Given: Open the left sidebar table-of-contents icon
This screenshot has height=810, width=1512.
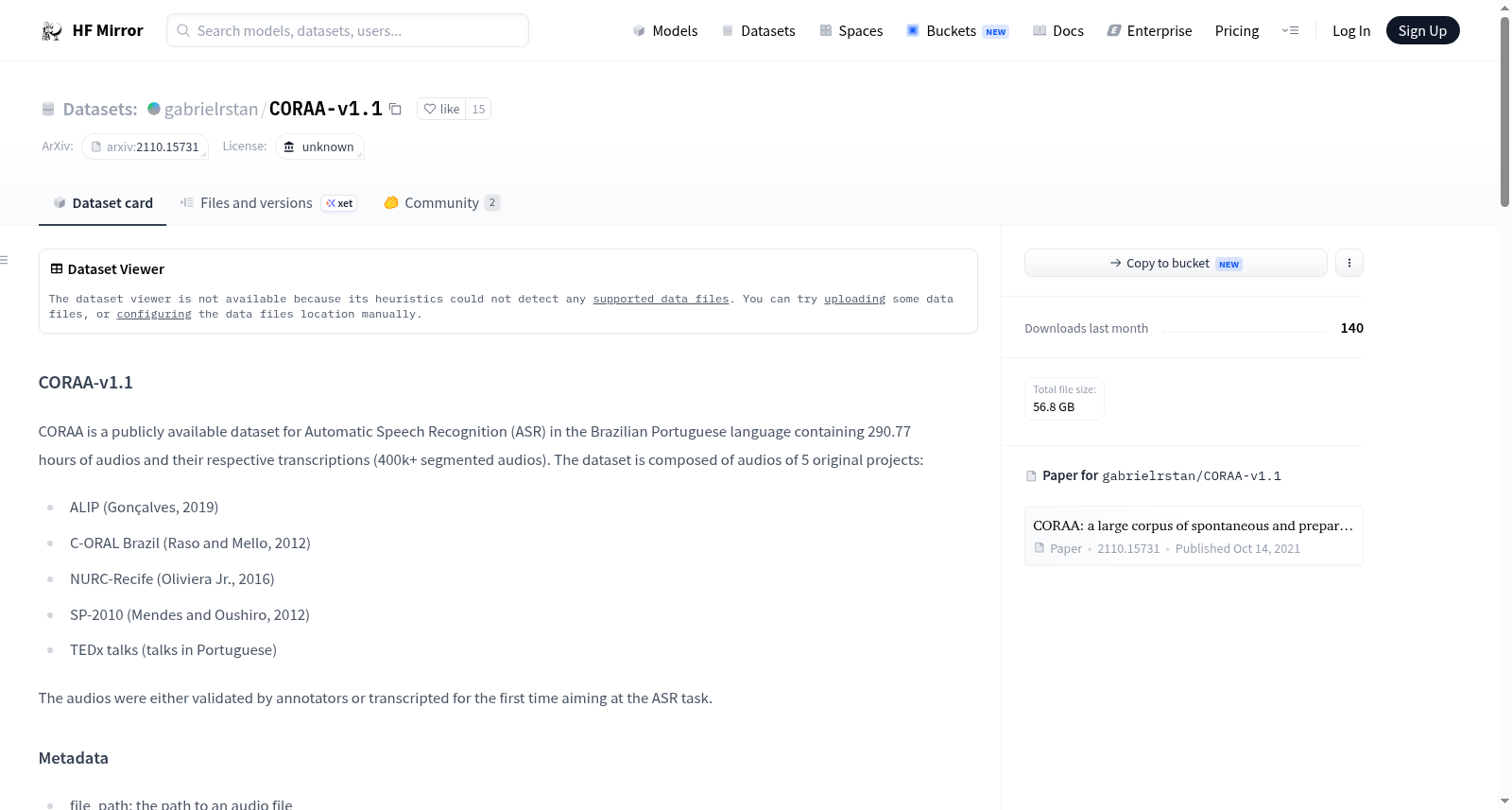Looking at the screenshot, I should 5,260.
